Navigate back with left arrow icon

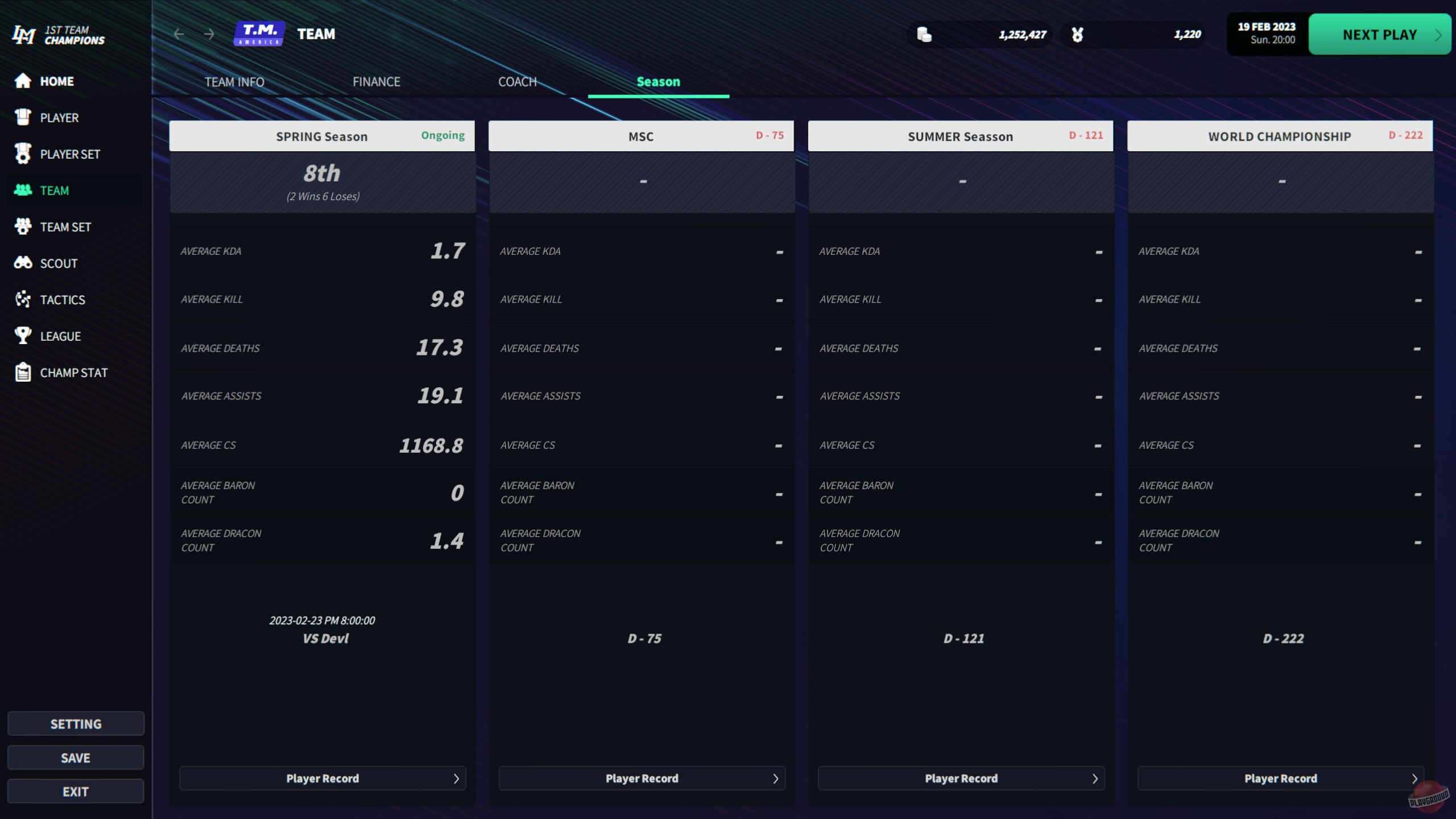(179, 34)
